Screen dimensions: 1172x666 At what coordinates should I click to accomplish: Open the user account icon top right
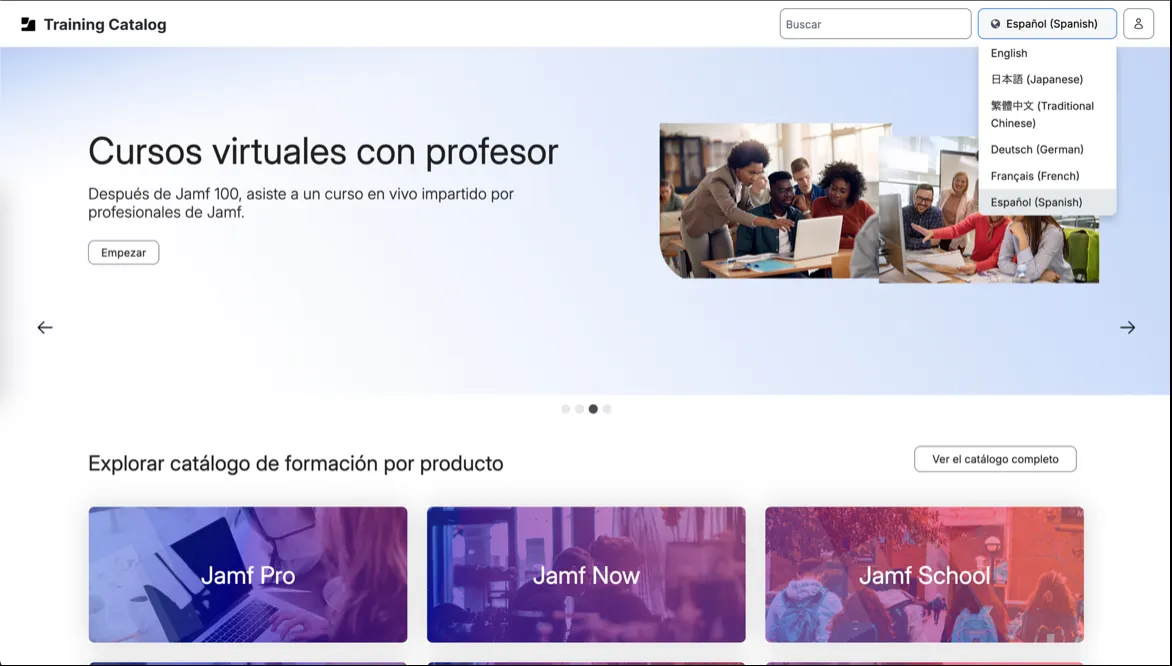pos(1138,23)
